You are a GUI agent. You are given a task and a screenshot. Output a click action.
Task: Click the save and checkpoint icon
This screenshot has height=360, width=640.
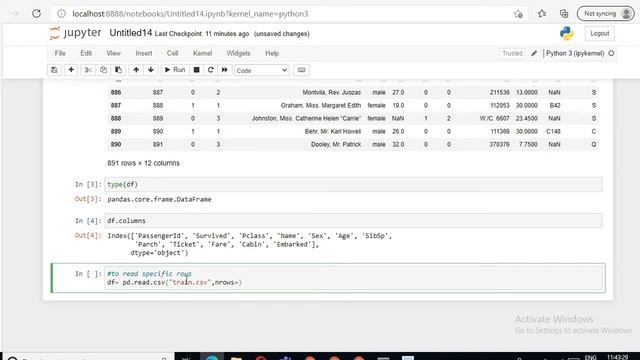click(x=54, y=70)
